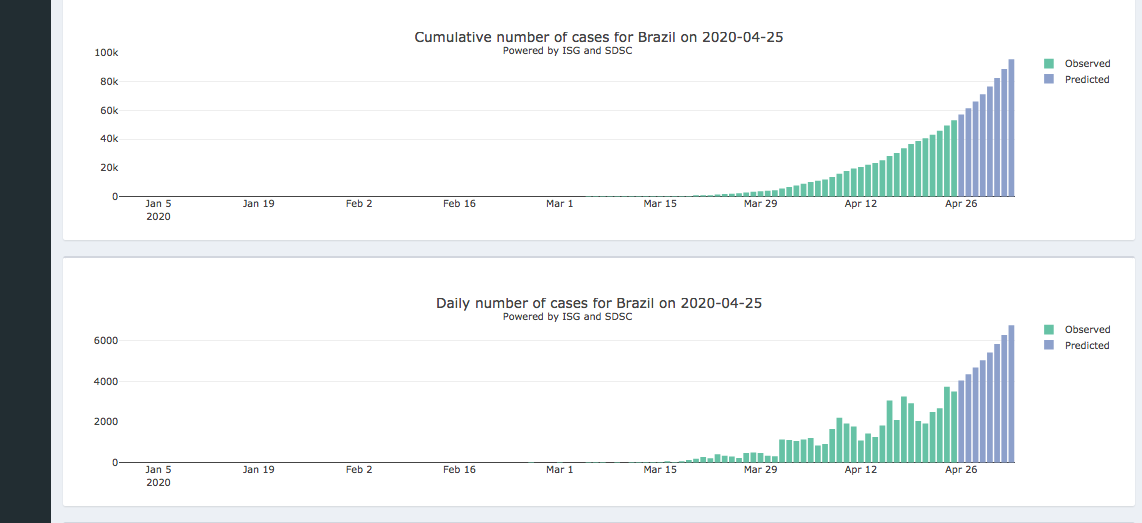The height and width of the screenshot is (523, 1142).
Task: Select the tallest predicted bar in daily chart
Action: click(x=1011, y=394)
